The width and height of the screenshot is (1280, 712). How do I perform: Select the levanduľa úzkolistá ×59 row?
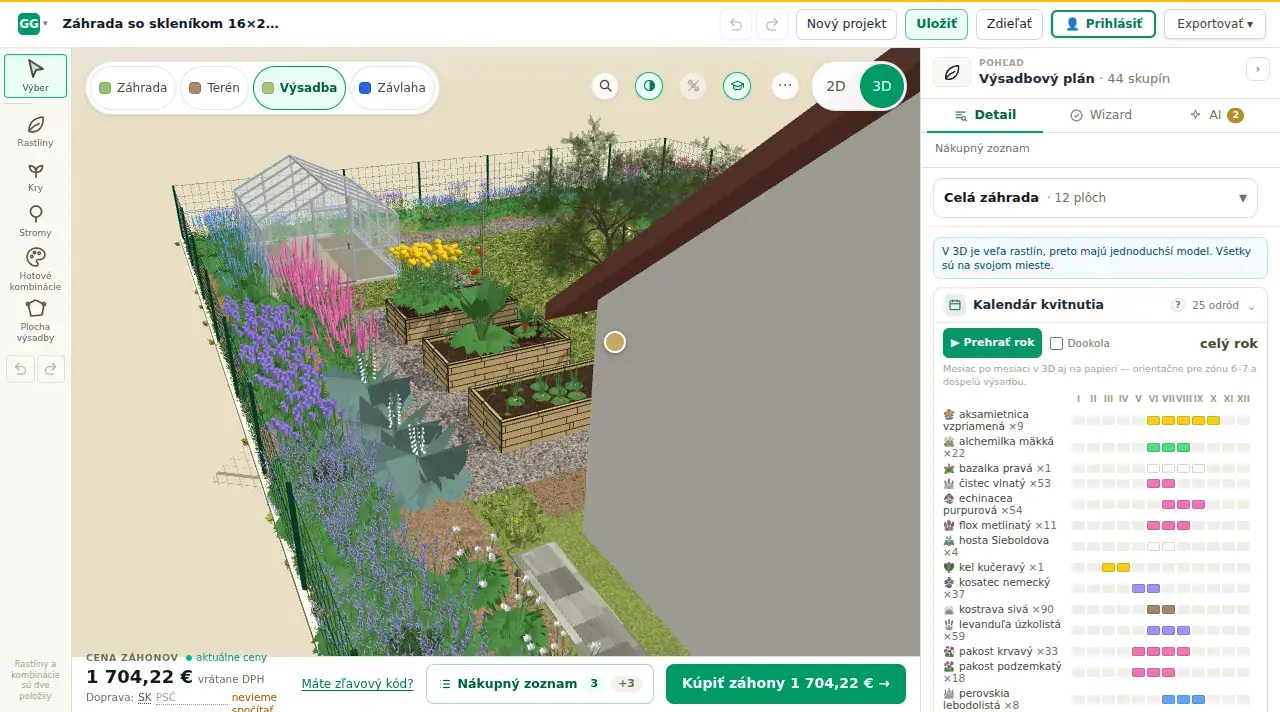1097,630
